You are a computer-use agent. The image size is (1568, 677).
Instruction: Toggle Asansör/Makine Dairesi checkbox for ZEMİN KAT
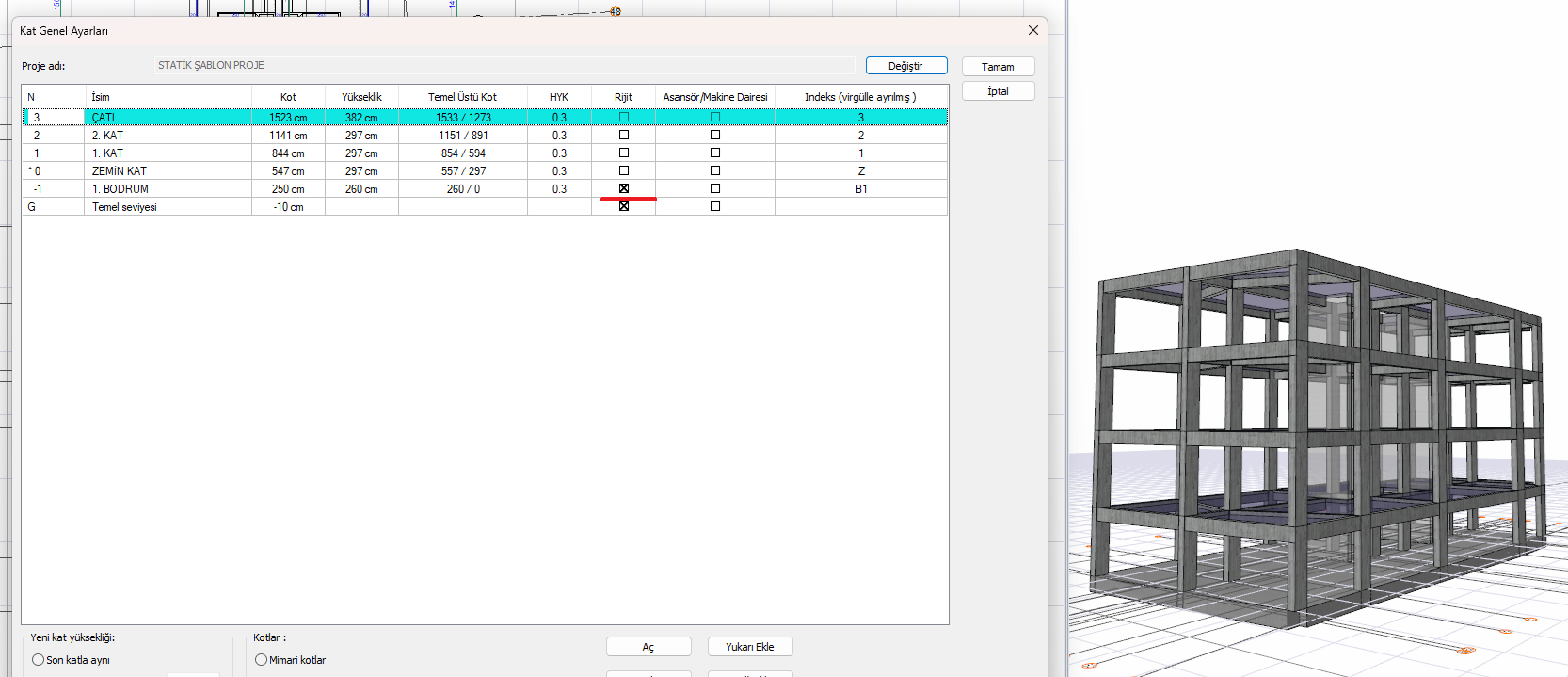pyautogui.click(x=715, y=170)
